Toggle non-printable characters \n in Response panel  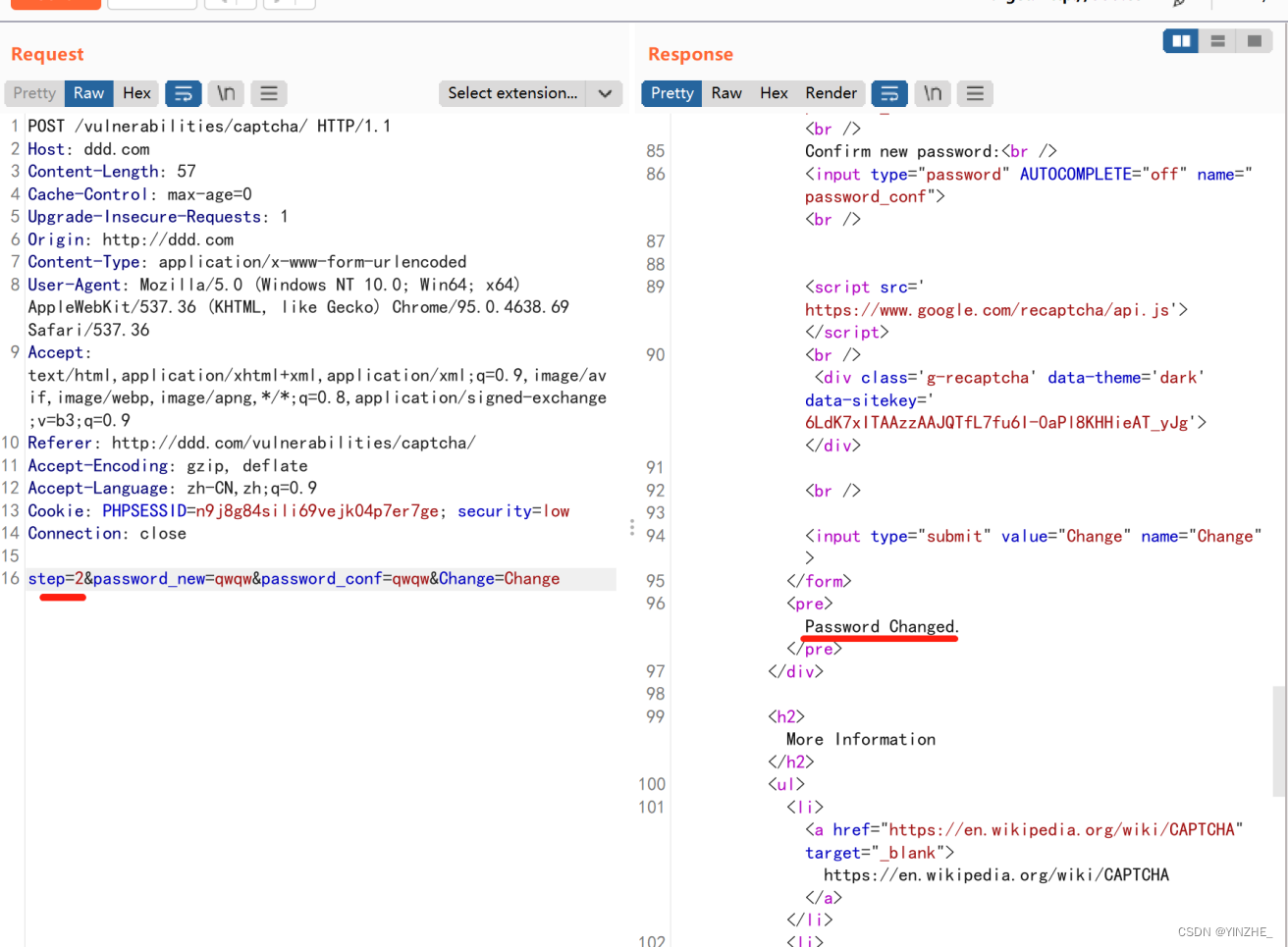click(x=933, y=93)
